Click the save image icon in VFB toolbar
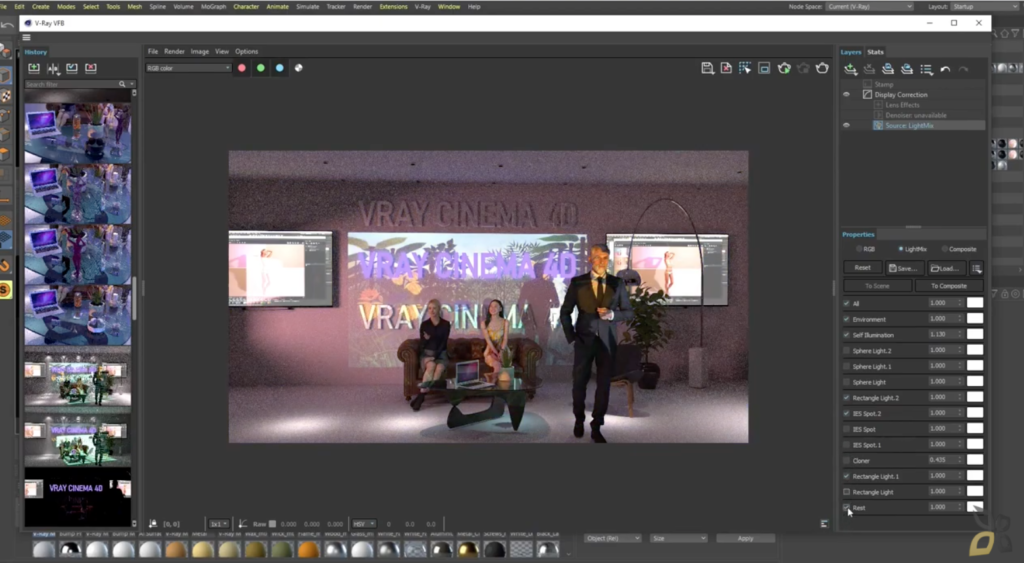This screenshot has height=563, width=1024. pos(707,68)
